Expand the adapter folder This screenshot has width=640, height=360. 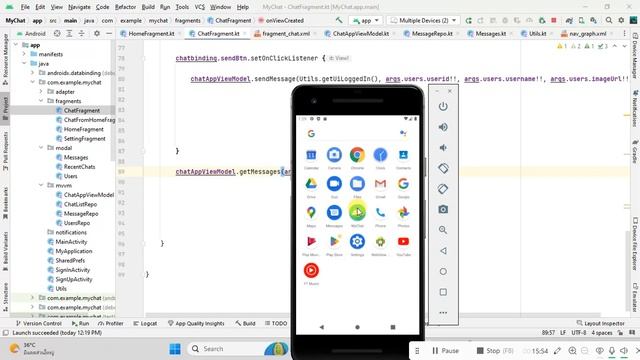point(41,91)
